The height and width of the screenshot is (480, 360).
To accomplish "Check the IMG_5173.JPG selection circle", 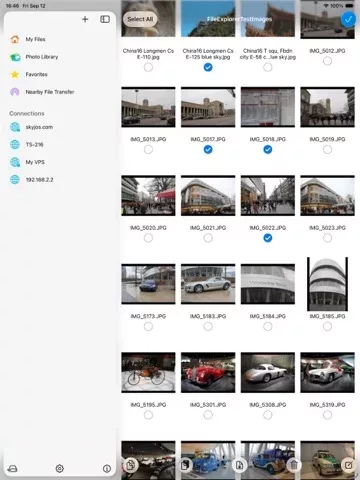I will point(148,327).
